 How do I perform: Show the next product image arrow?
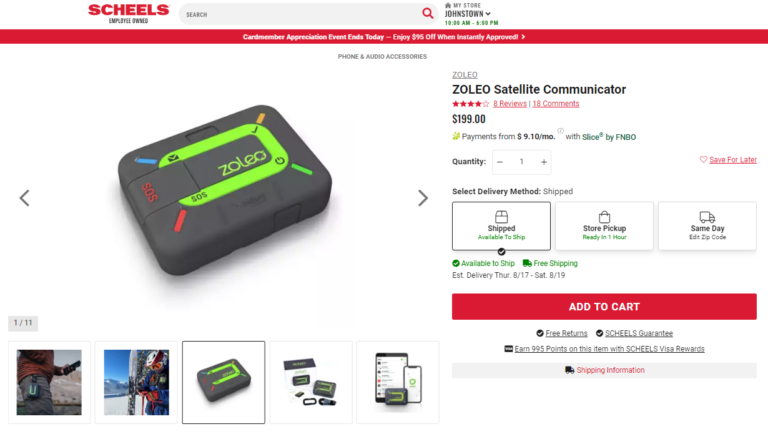(423, 198)
